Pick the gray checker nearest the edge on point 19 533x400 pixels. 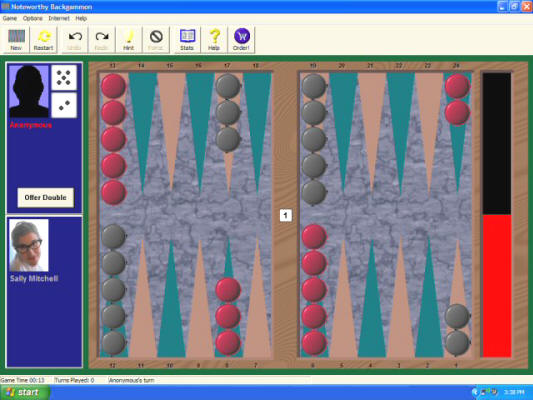tap(314, 86)
